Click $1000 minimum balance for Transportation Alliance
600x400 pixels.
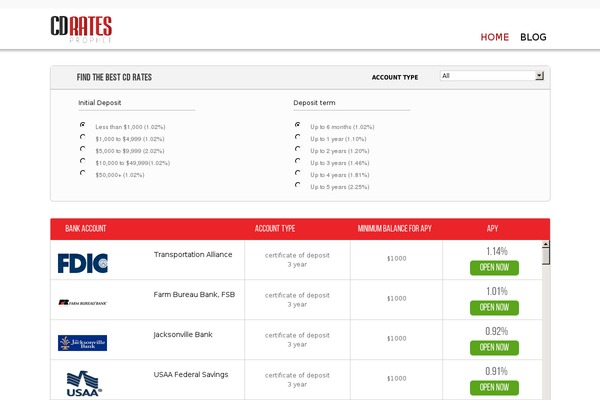[396, 258]
